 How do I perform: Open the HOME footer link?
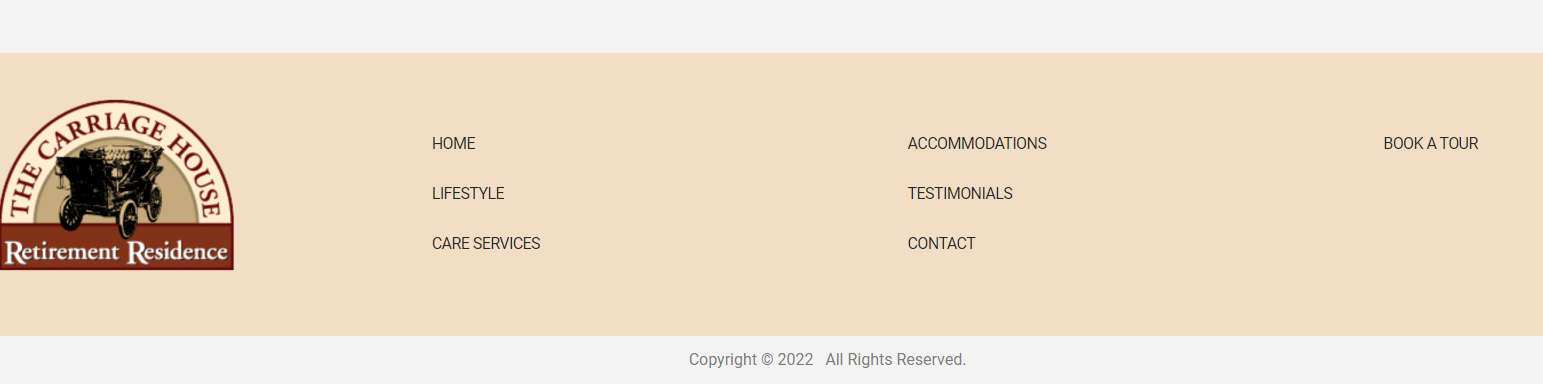(x=453, y=144)
